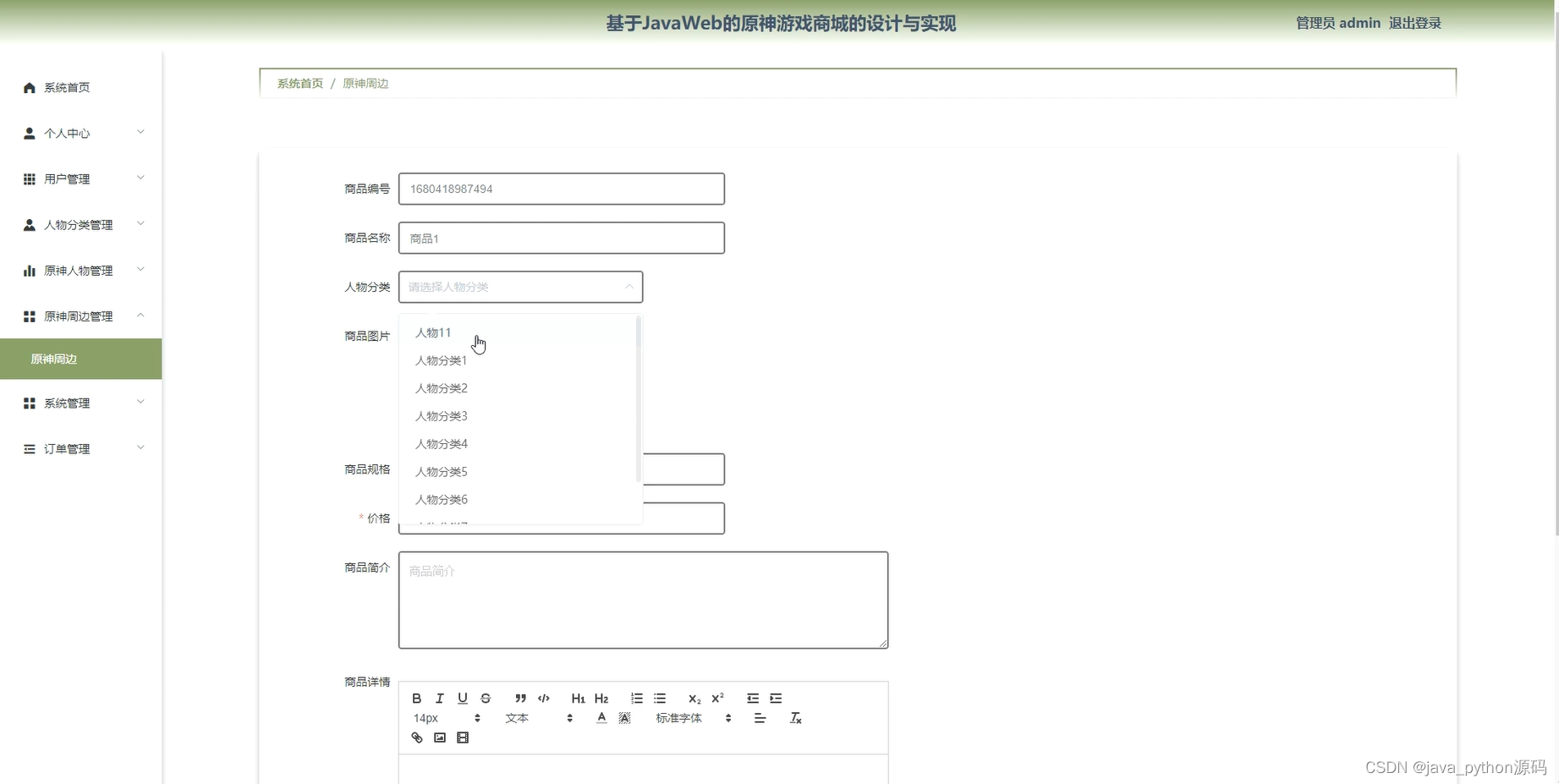Toggle strikethrough formatting in the editor toolbar
This screenshot has height=784, width=1559.
tap(486, 699)
